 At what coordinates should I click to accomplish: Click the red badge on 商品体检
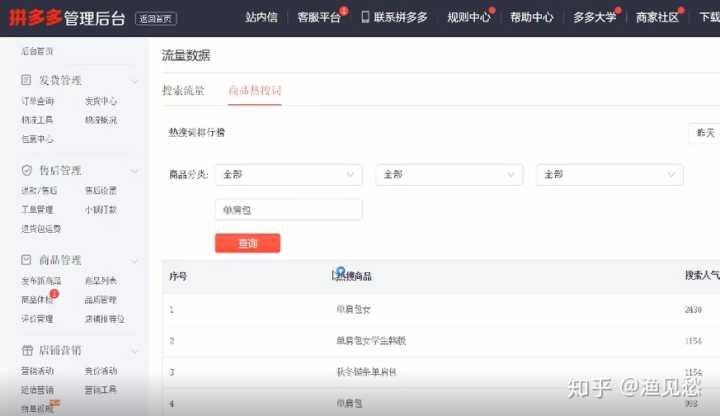[x=54, y=293]
